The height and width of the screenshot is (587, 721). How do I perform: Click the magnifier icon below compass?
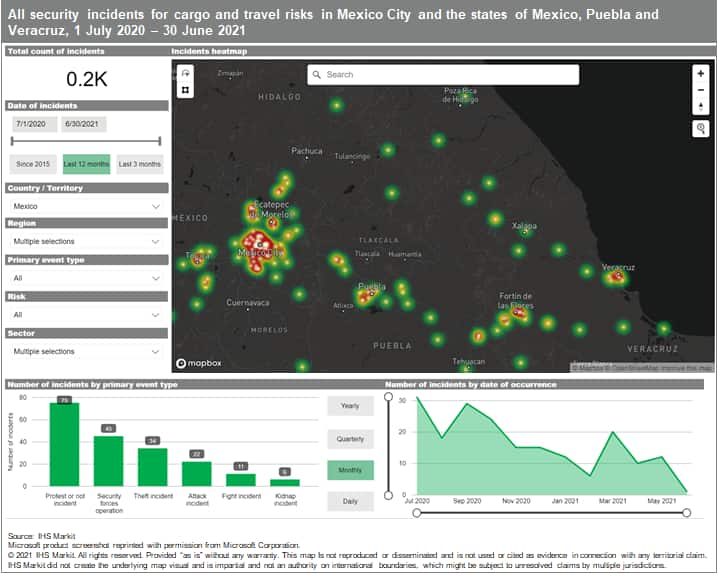tap(701, 128)
